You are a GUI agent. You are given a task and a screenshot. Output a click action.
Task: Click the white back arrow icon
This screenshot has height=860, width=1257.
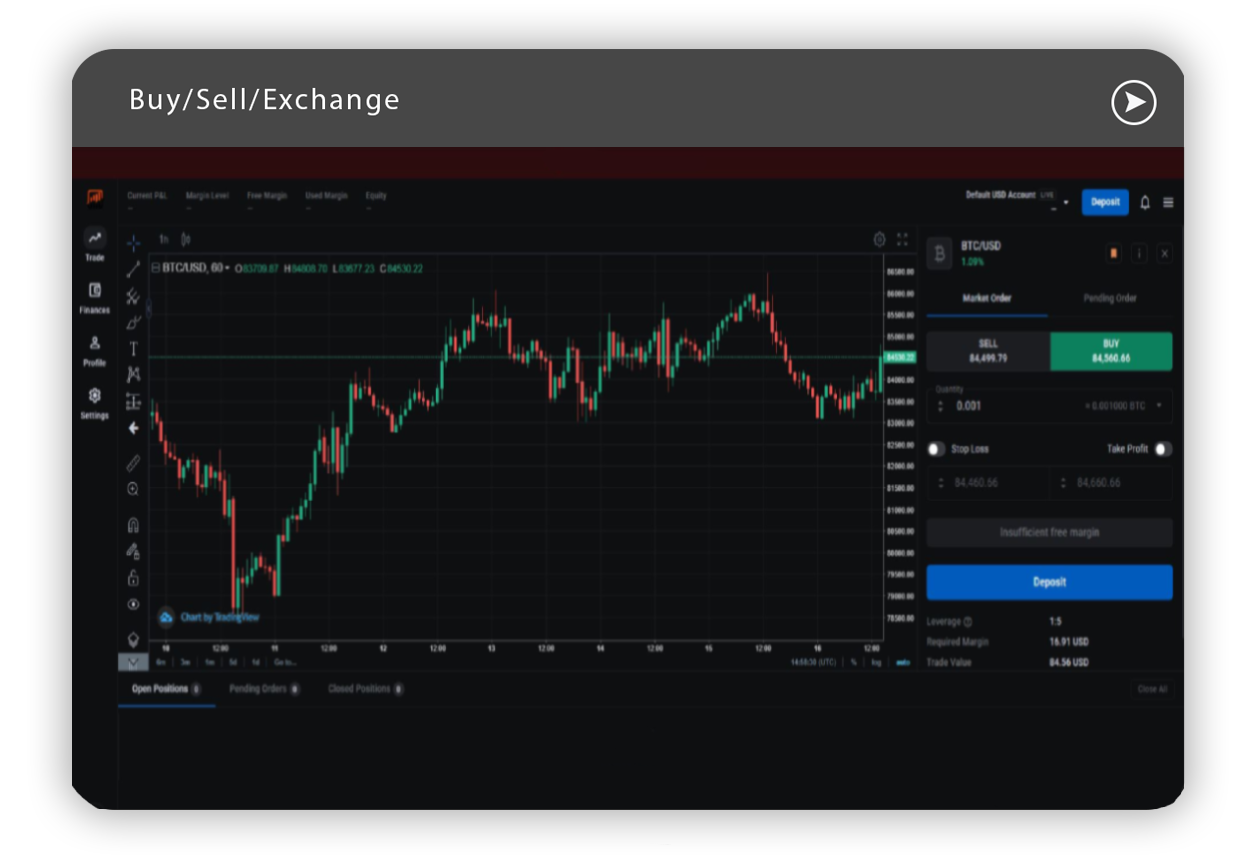(x=133, y=428)
